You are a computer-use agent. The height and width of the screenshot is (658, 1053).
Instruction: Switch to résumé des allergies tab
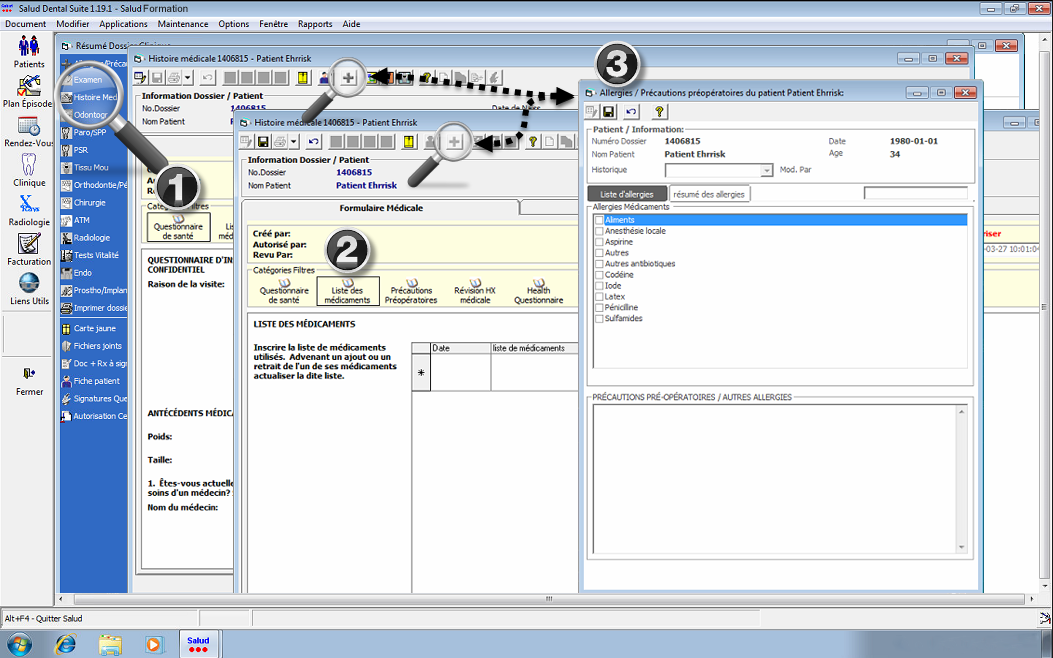pos(709,194)
